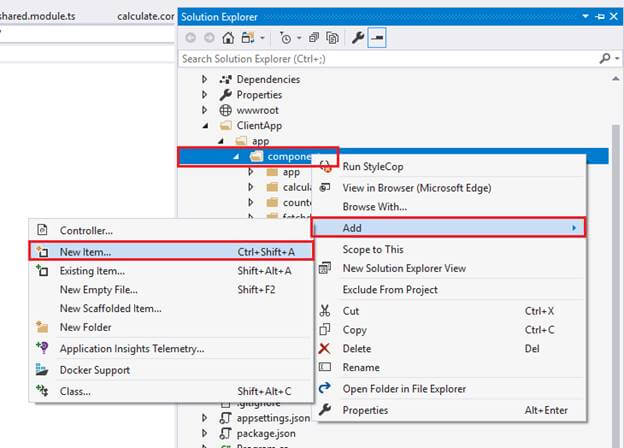This screenshot has height=448, width=624.
Task: Open dropdown beside Pending Changes Filter
Action: pos(299,38)
